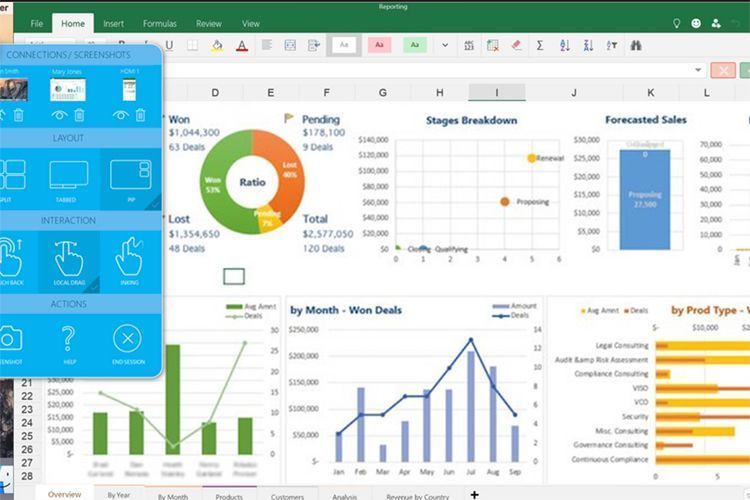Screen dimensions: 750x500
Task: Select column D header
Action: [x=215, y=92]
